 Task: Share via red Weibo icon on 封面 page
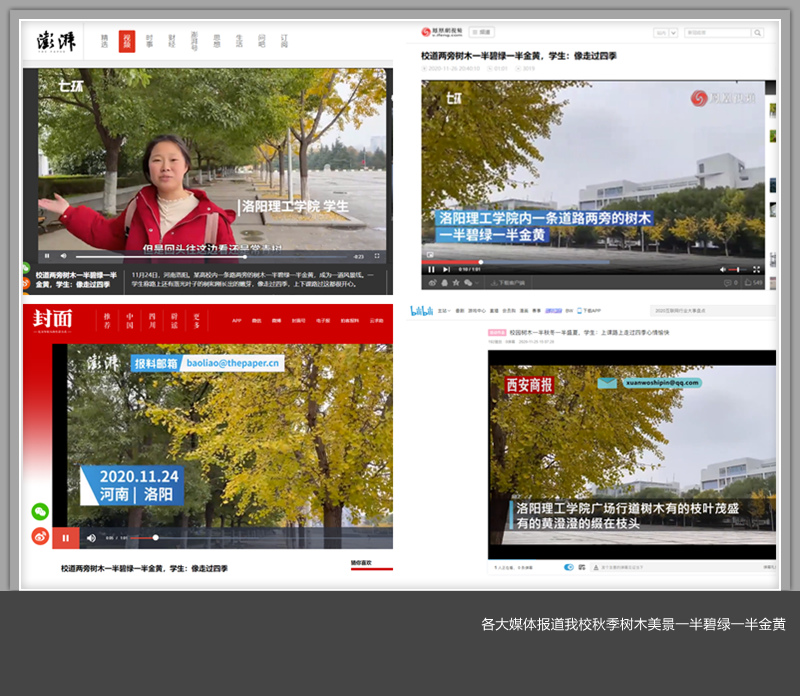click(40, 536)
